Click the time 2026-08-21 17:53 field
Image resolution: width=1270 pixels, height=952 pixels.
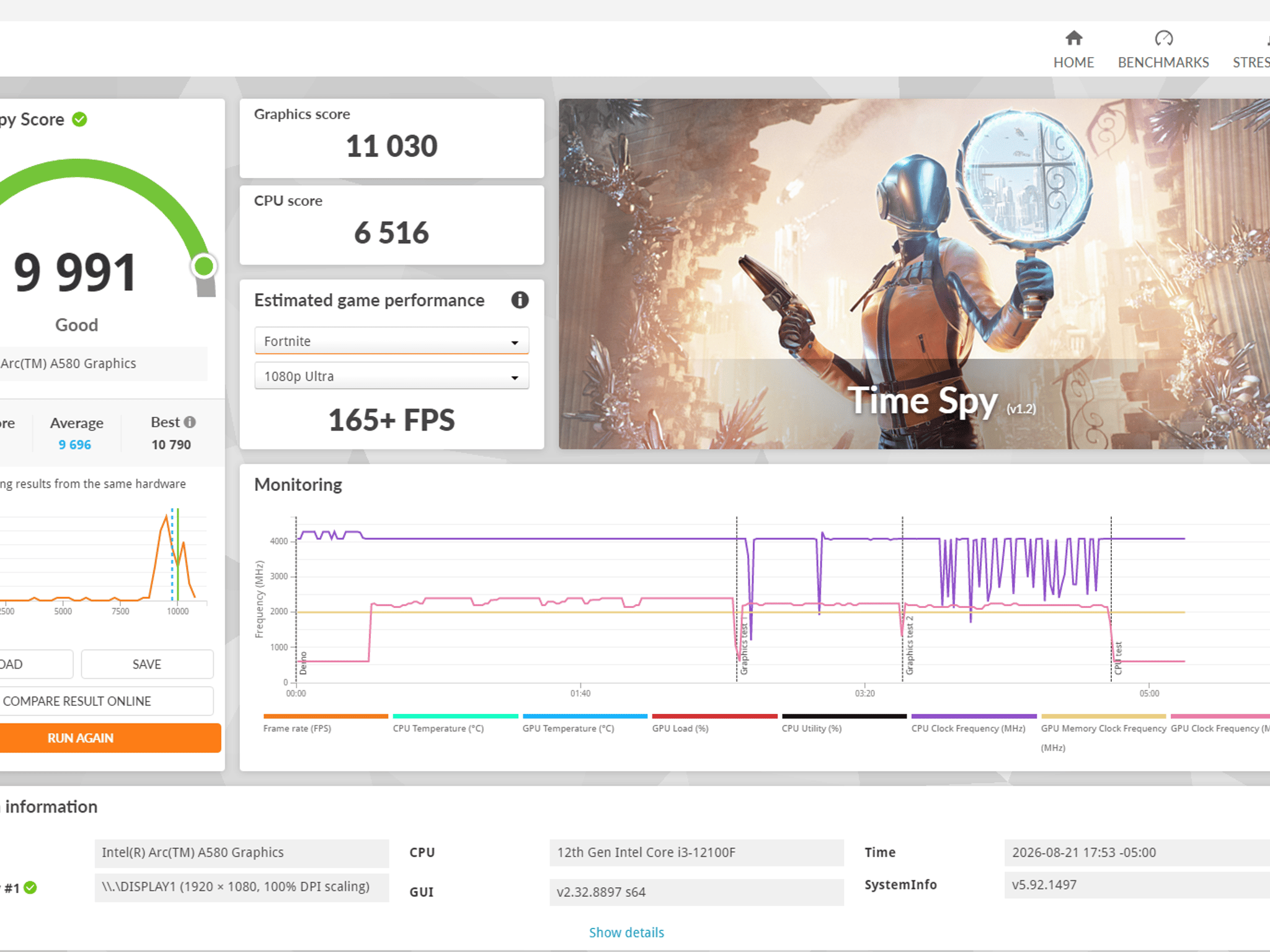(x=1137, y=853)
